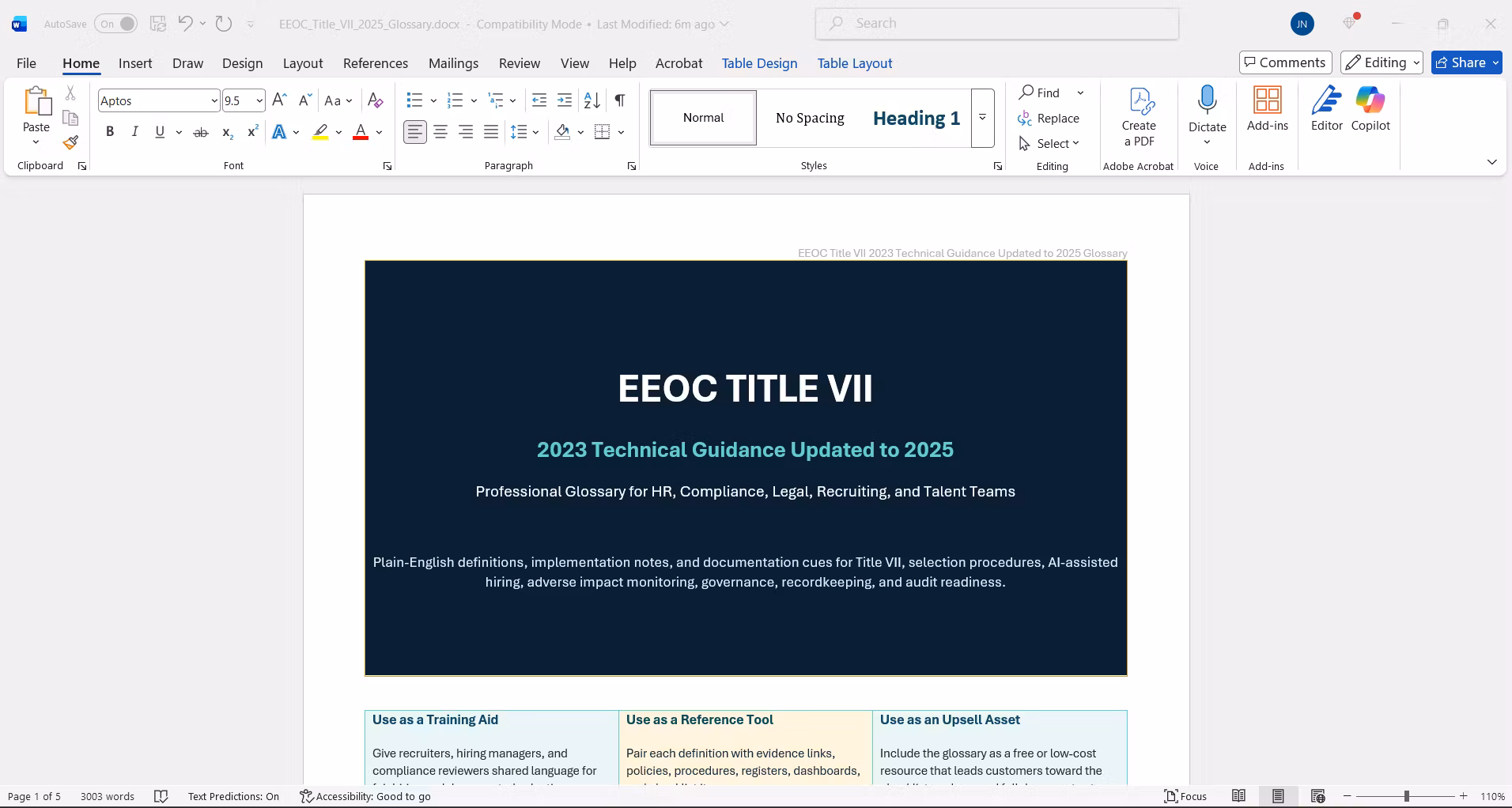Image resolution: width=1512 pixels, height=808 pixels.
Task: Shrink font size with decrease icon
Action: [x=304, y=100]
